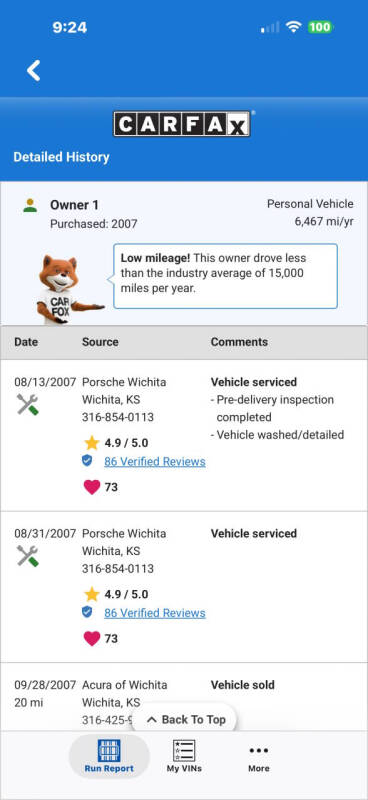This screenshot has height=800, width=368.
Task: Tap the heart icon in 08/31/2007 entry
Action: (x=92, y=638)
